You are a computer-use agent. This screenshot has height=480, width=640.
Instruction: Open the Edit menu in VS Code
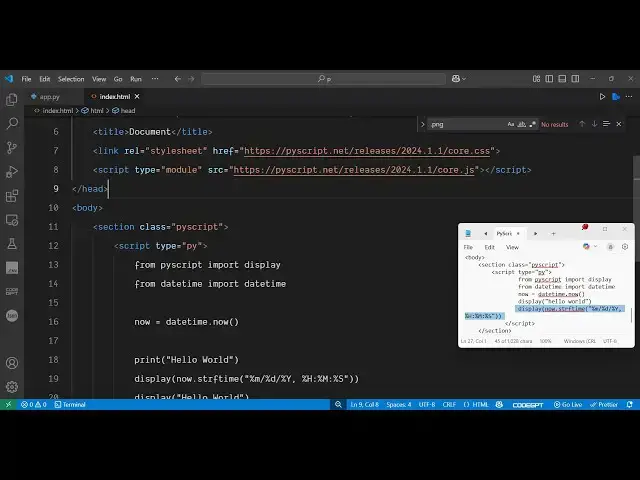44,79
